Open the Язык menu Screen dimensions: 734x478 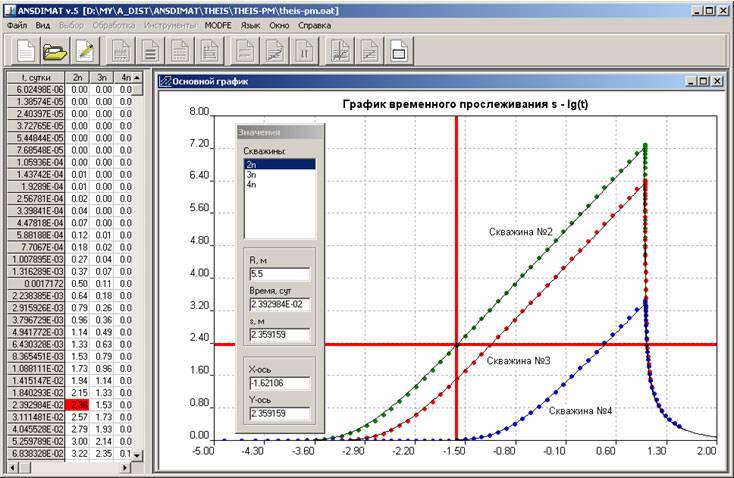click(x=250, y=23)
